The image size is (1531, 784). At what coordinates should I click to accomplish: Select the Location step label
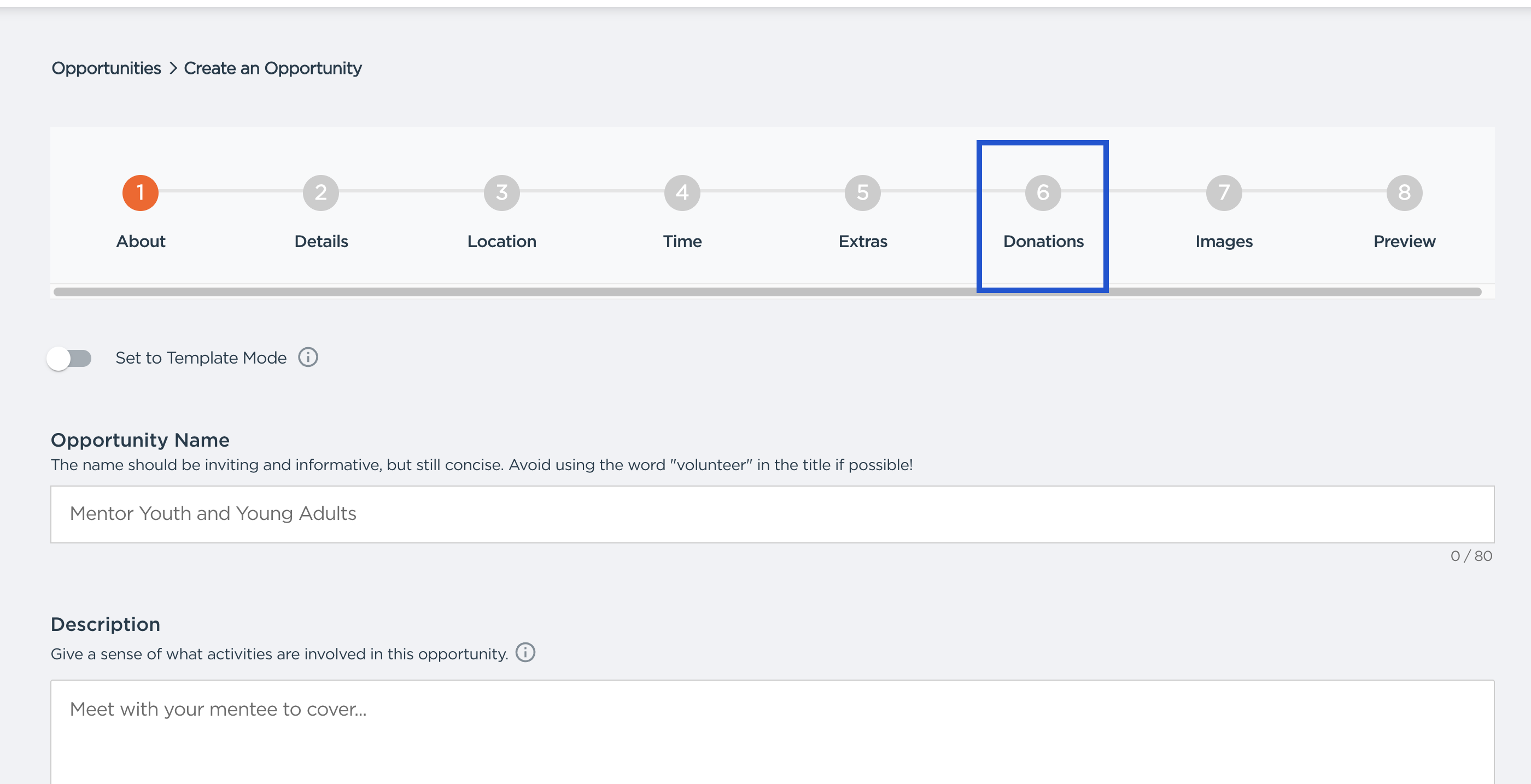pos(501,241)
